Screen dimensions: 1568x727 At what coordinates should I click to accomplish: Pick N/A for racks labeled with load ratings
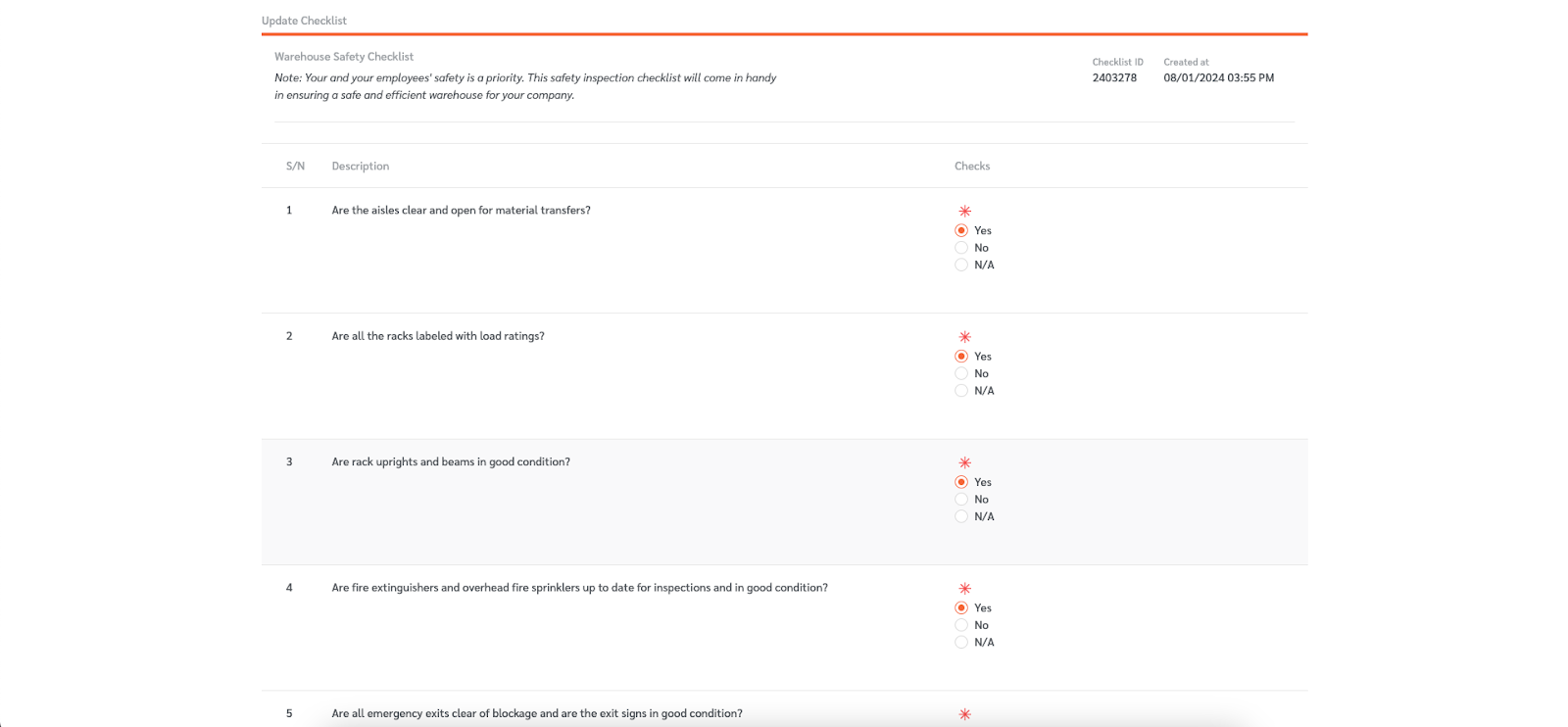pyautogui.click(x=961, y=391)
